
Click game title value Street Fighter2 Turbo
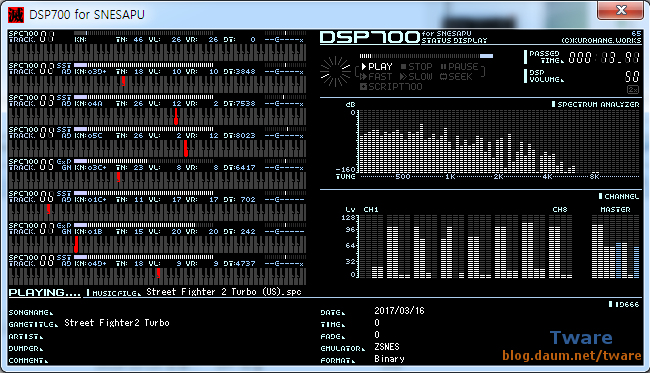tap(117, 323)
